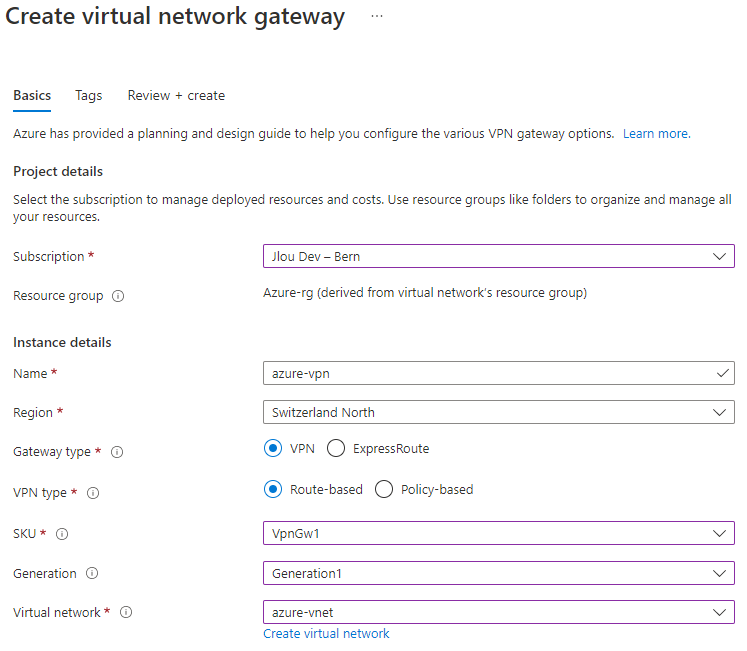The height and width of the screenshot is (651, 747).
Task: Switch to the Basics tab
Action: tap(32, 95)
